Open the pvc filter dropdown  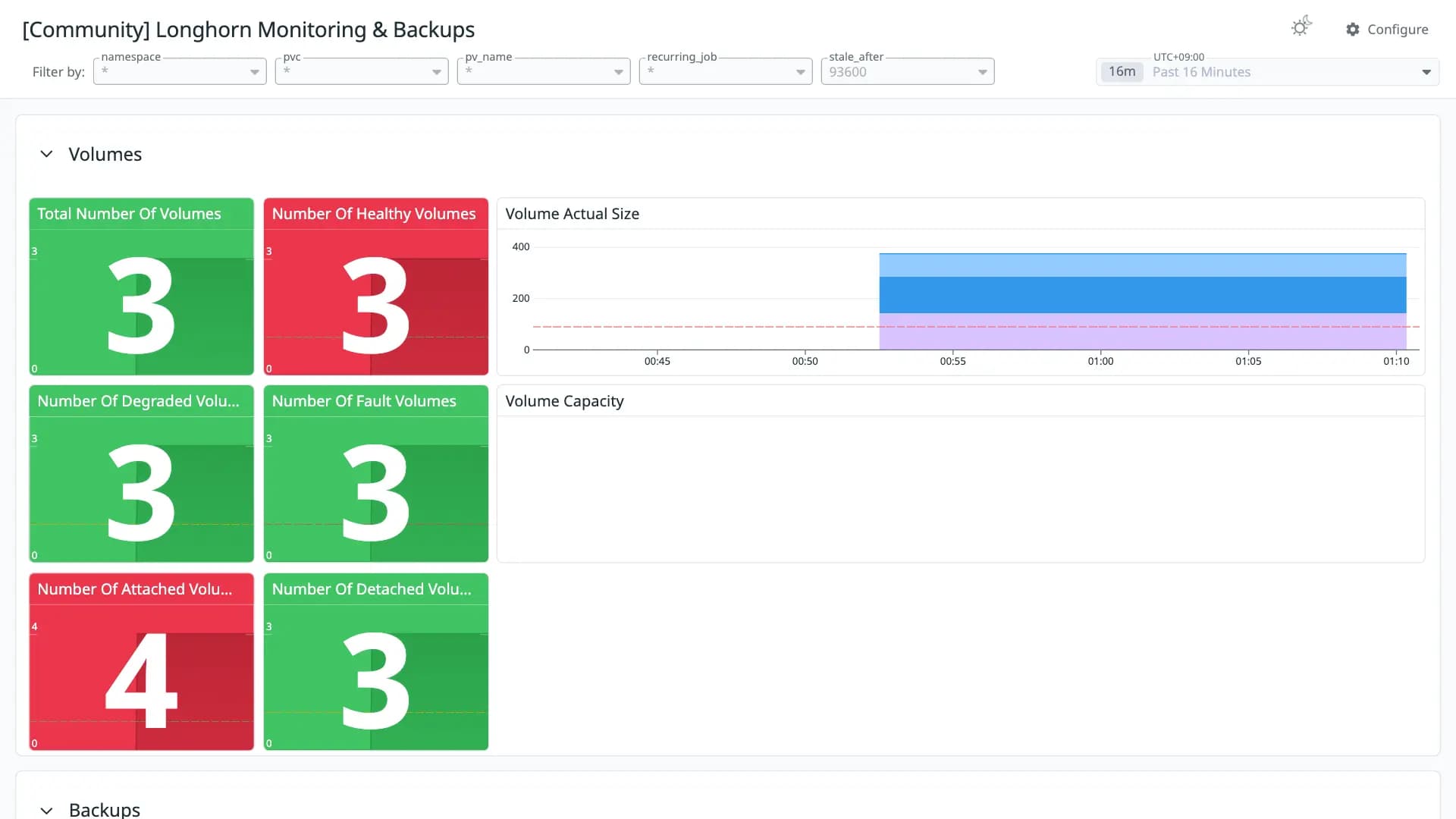click(362, 71)
